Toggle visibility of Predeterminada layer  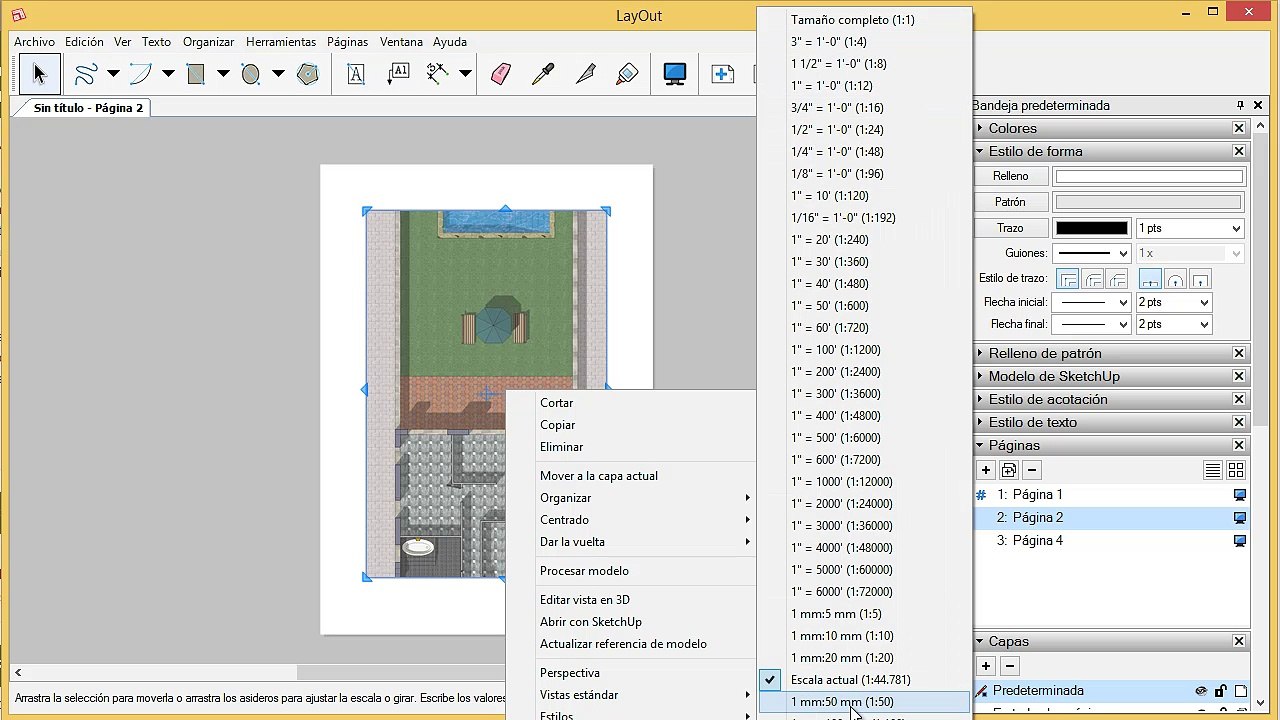click(1201, 691)
